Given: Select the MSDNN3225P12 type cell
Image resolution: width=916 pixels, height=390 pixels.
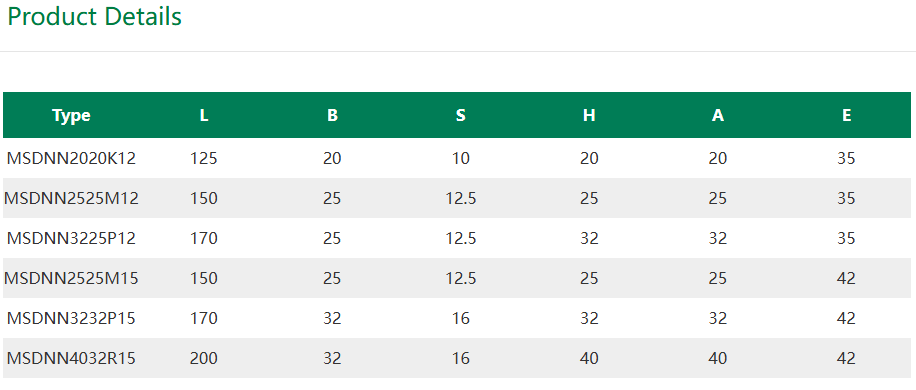Looking at the screenshot, I should pos(71,238).
